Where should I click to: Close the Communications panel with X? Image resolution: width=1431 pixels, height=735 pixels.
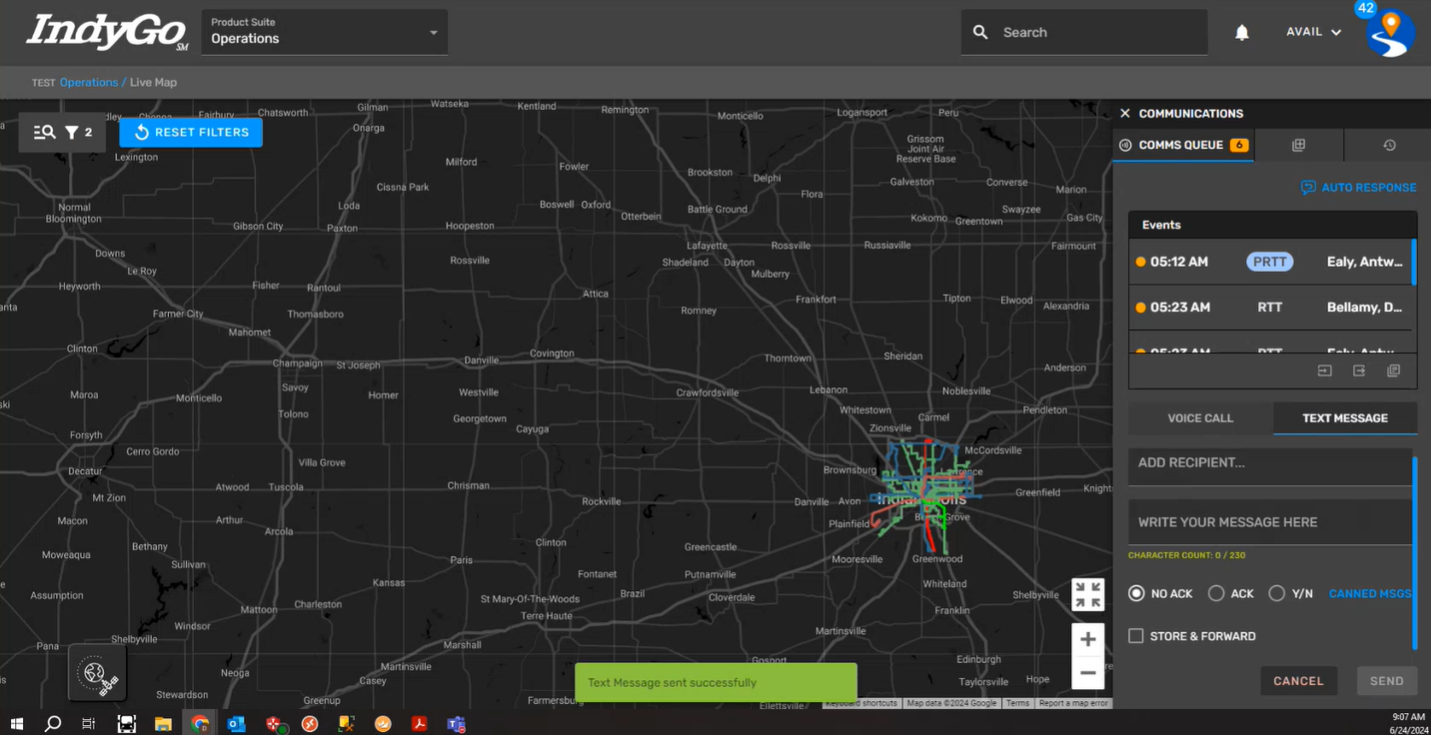coord(1125,114)
